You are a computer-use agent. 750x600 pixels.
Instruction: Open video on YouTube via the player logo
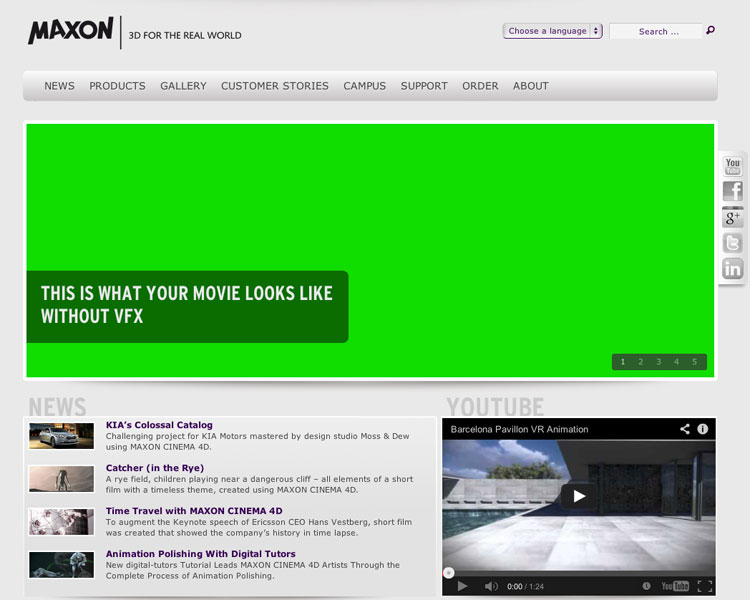click(675, 586)
